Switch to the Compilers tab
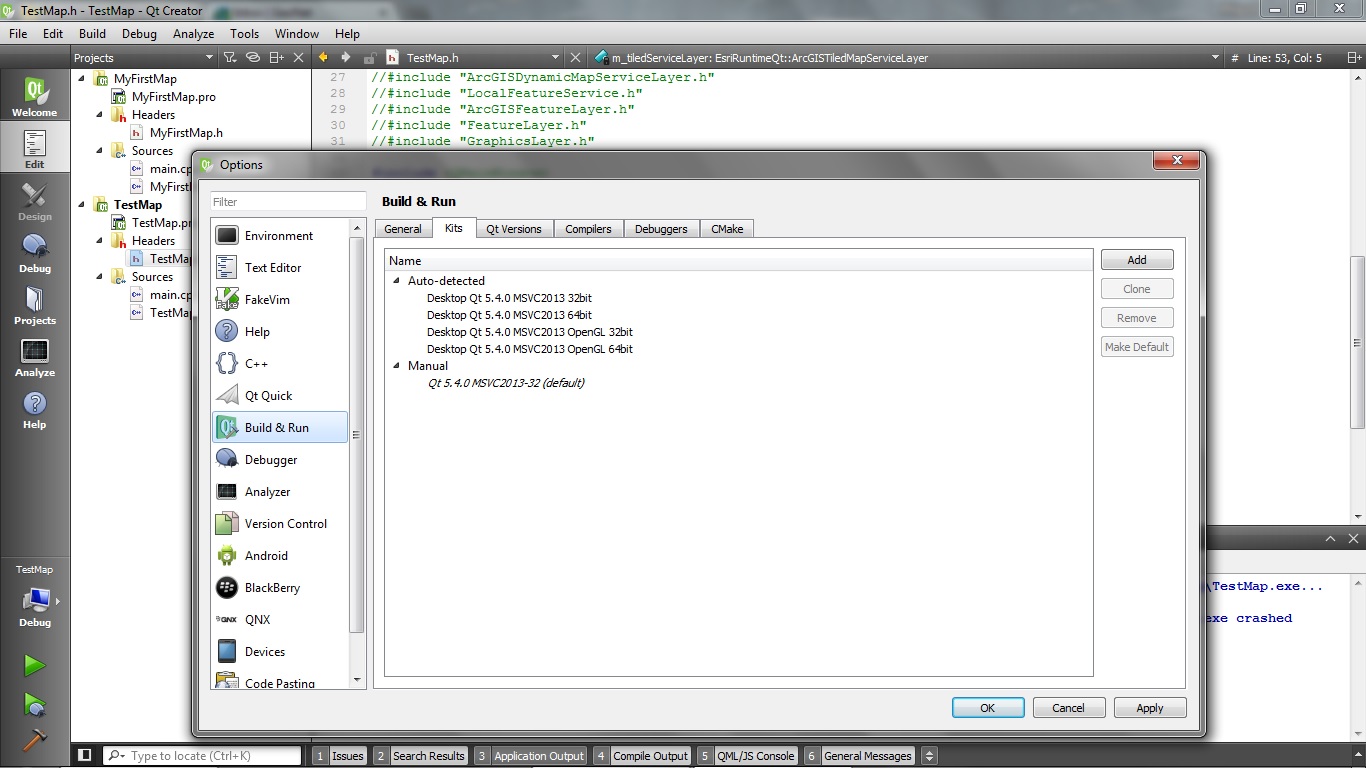The height and width of the screenshot is (768, 1366). tap(588, 229)
